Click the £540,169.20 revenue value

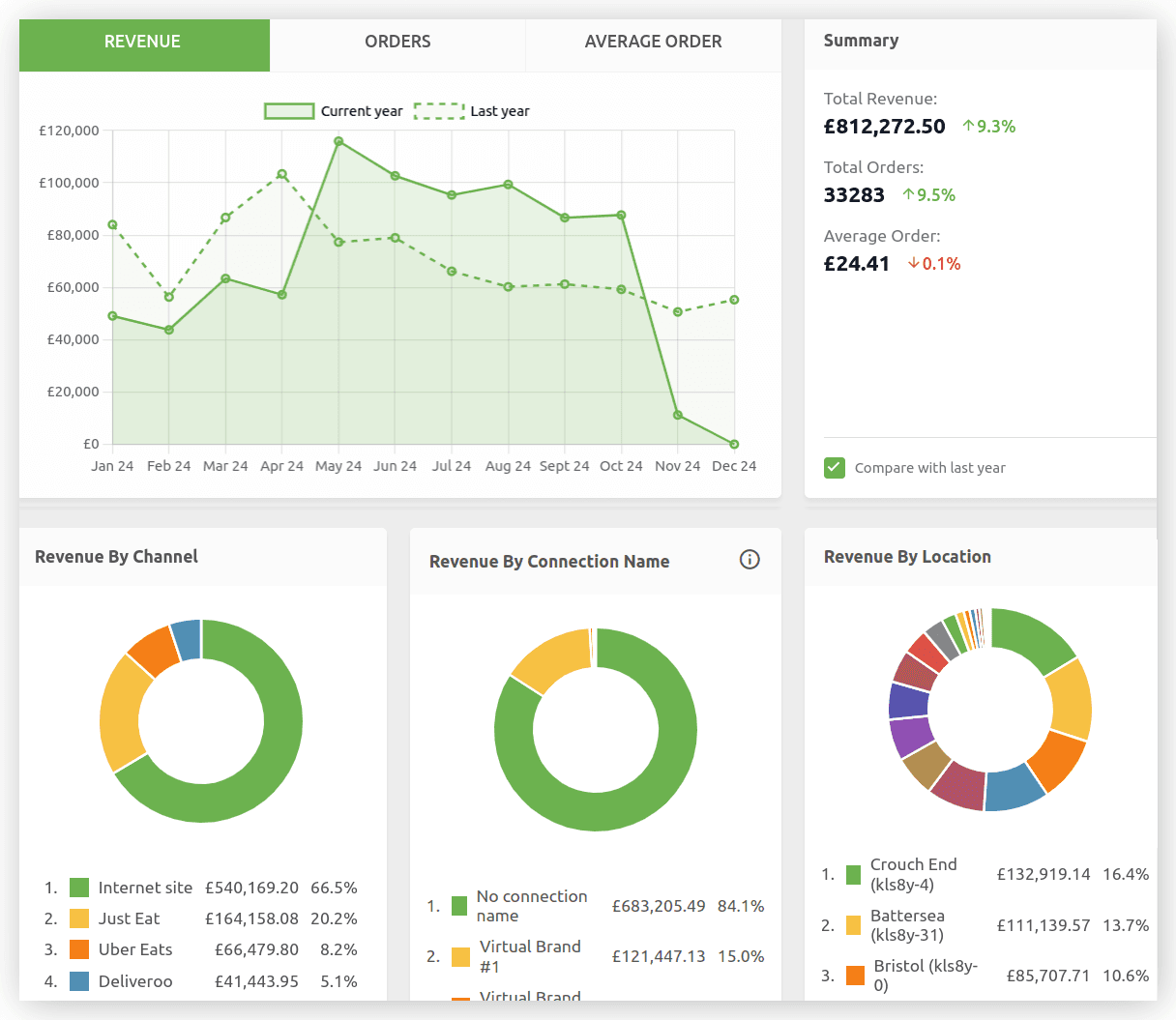coord(251,888)
